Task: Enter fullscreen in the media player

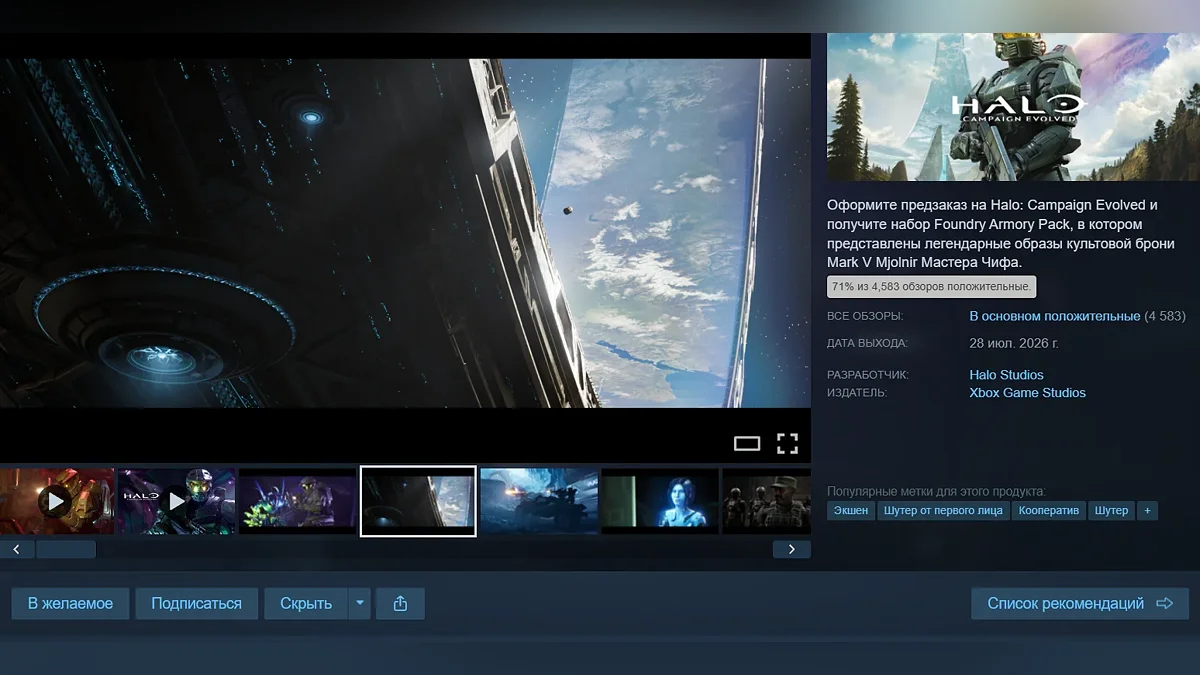Action: [x=788, y=444]
